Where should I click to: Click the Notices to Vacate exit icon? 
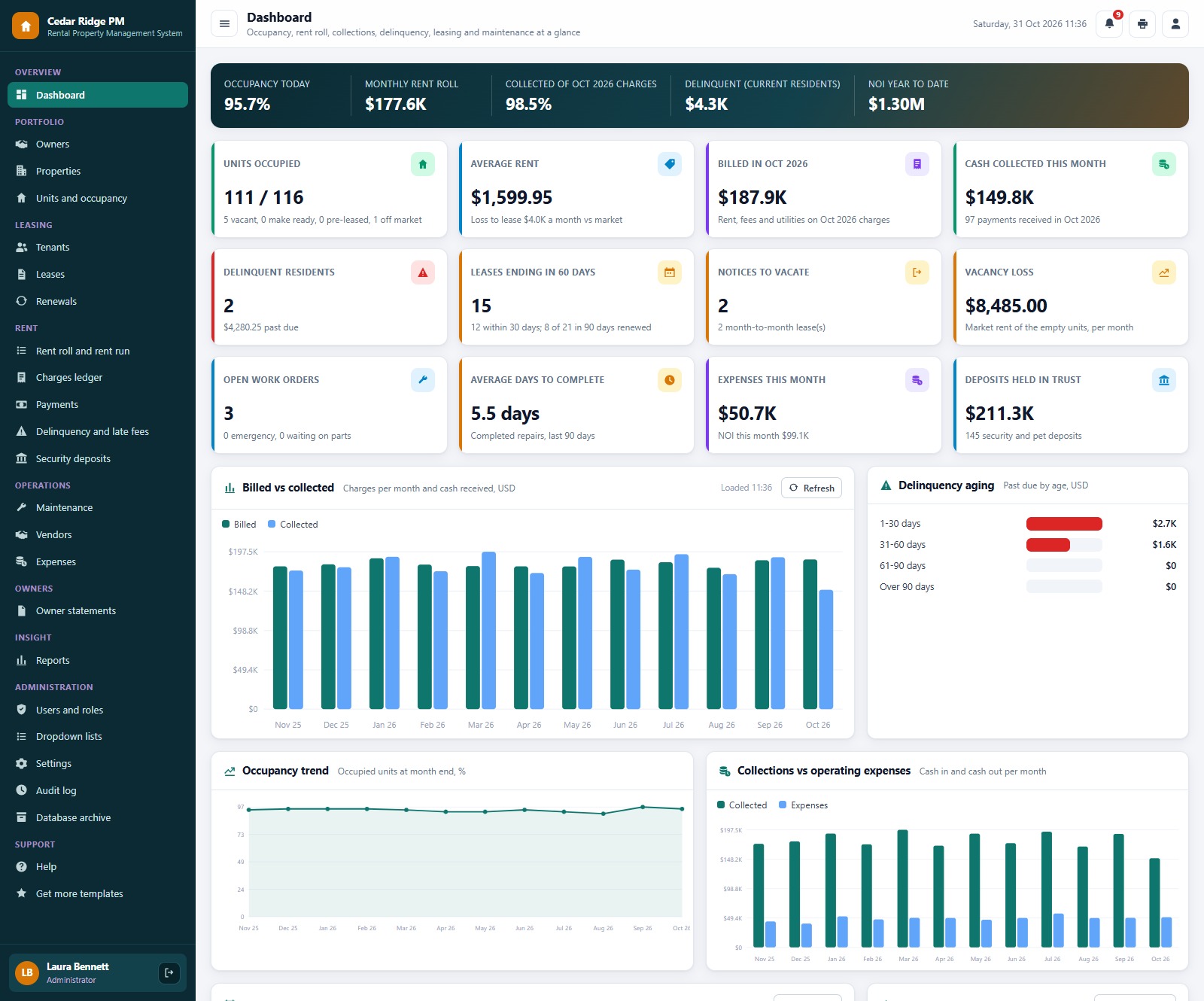[917, 272]
